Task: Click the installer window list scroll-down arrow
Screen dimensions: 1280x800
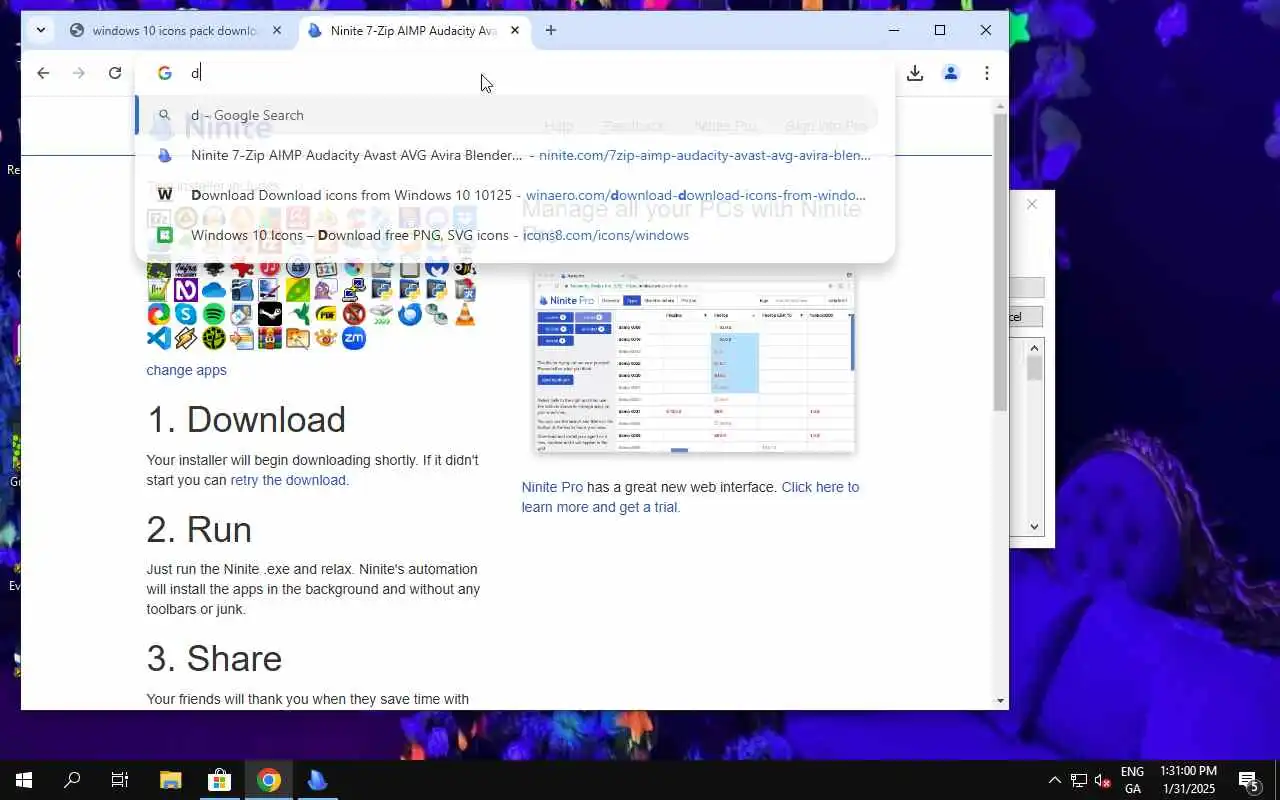Action: point(1035,527)
